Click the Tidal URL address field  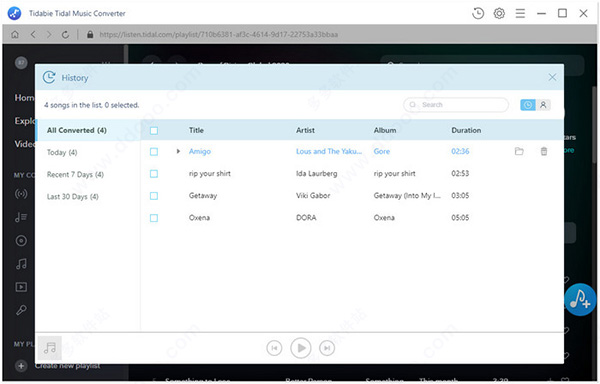pyautogui.click(x=218, y=34)
